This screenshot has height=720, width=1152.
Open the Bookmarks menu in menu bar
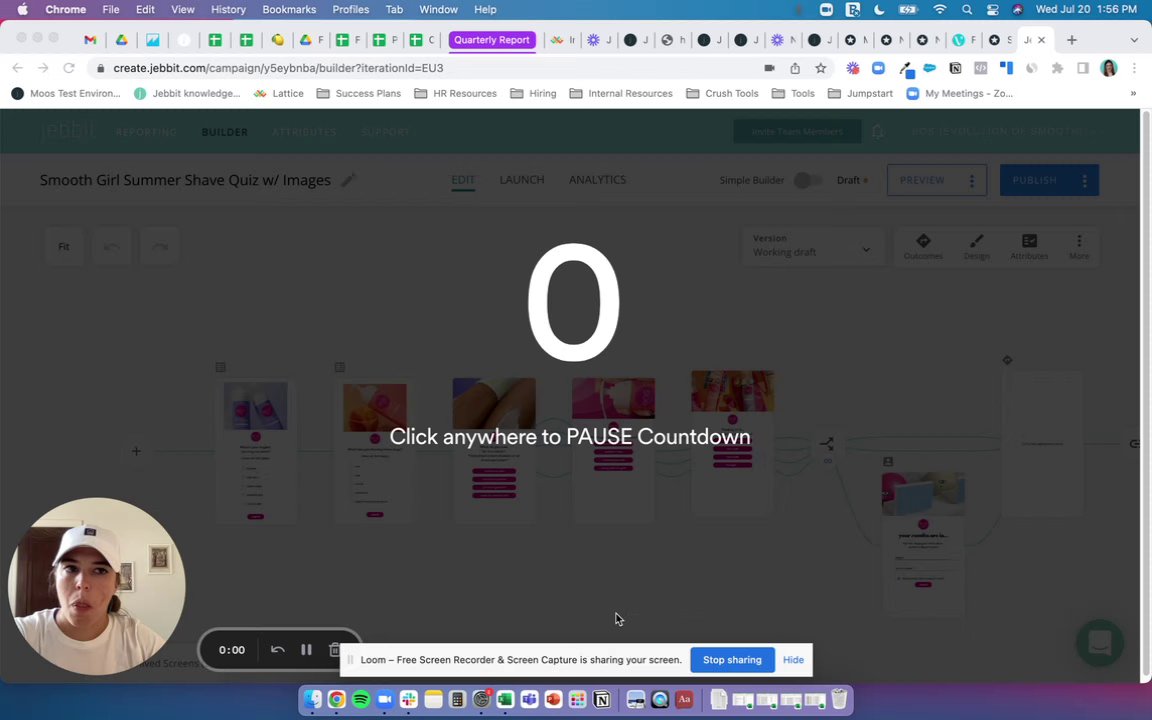(x=289, y=10)
